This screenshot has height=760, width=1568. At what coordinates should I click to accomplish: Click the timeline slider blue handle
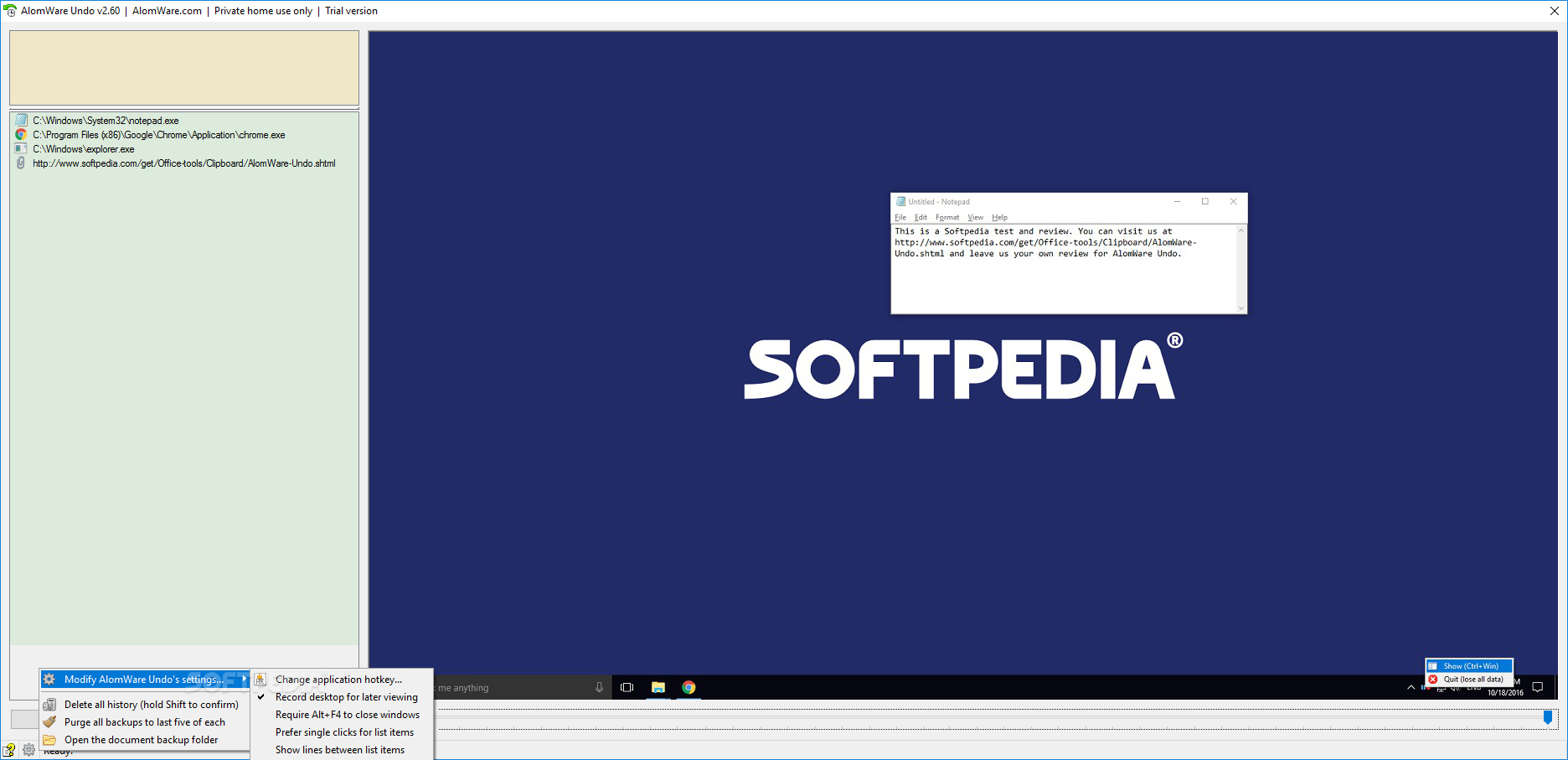pos(1548,717)
